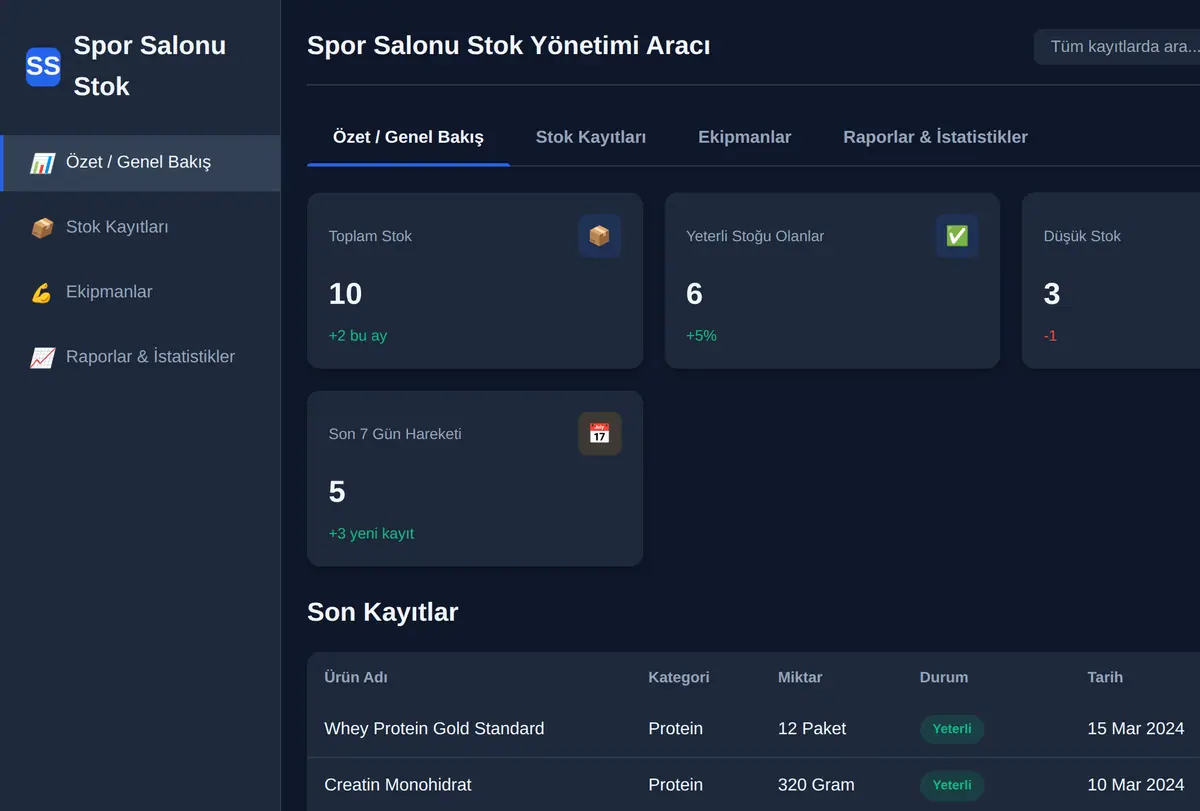The width and height of the screenshot is (1200, 811).
Task: Click the +3 yeni kayıt text
Action: [371, 534]
